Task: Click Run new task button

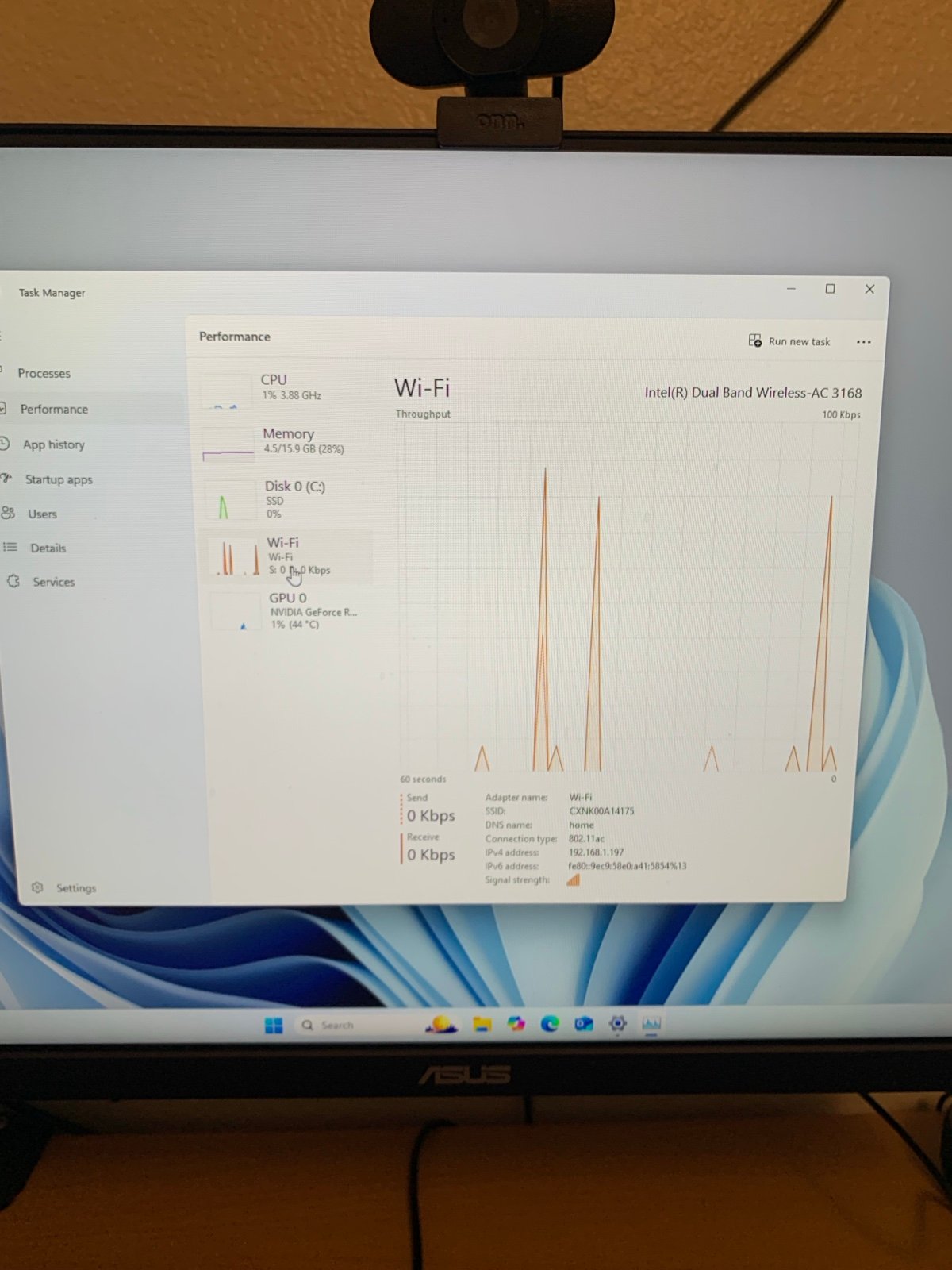Action: 789,341
